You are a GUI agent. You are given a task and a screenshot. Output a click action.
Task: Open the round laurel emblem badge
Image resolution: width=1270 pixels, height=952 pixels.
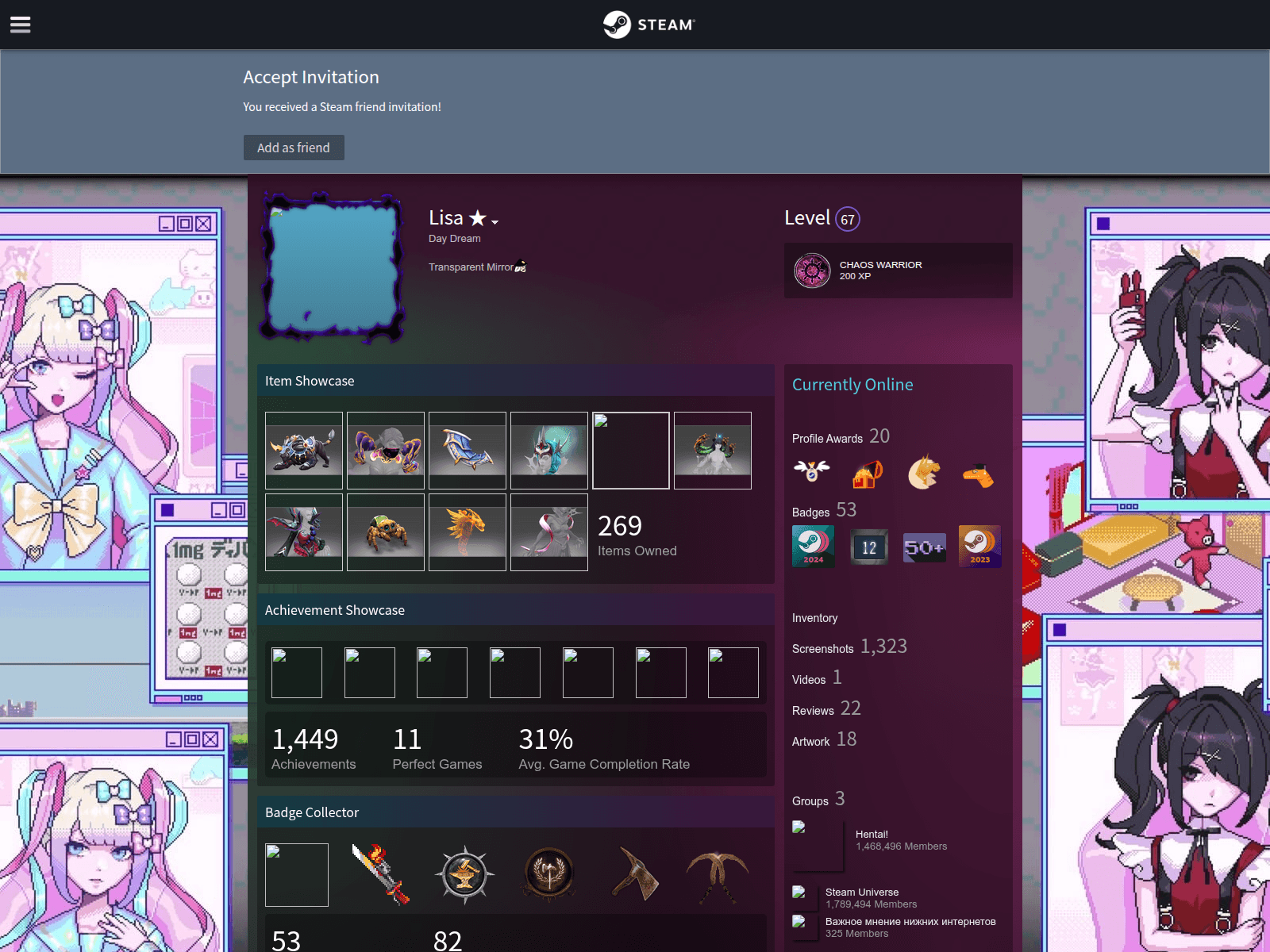(549, 875)
